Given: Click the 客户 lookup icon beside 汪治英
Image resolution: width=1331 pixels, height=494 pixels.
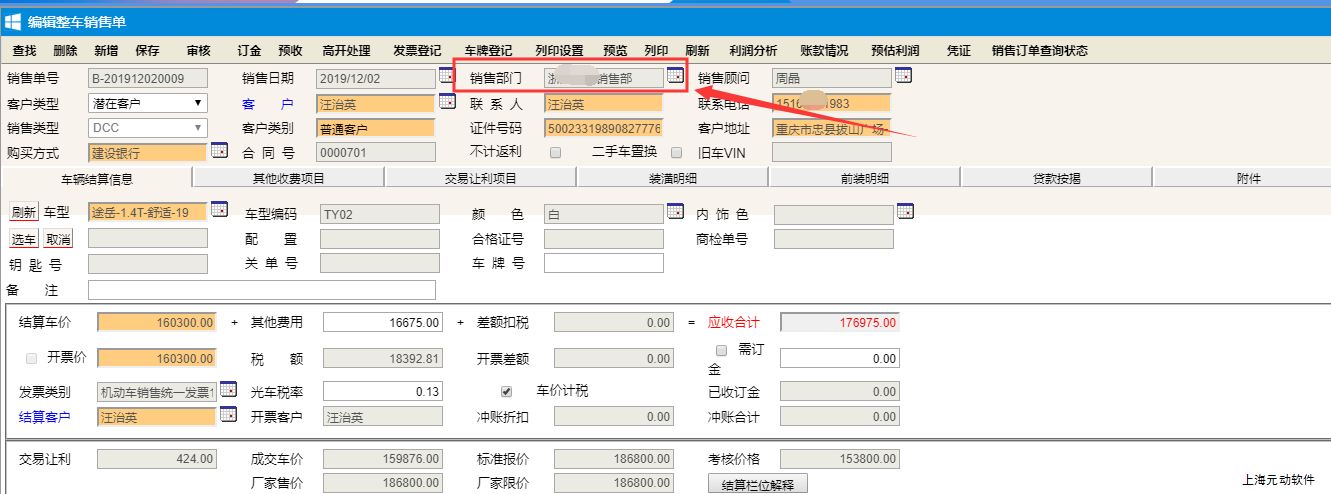Looking at the screenshot, I should tap(446, 102).
